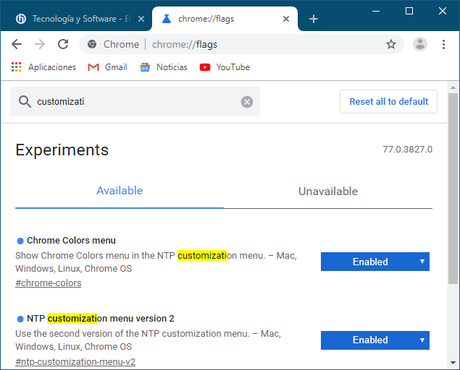Open the Noticias bookmark
Viewport: 460px width, 370px height.
tap(163, 67)
